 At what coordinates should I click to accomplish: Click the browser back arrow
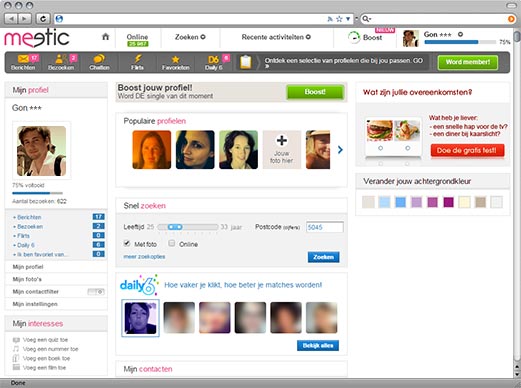click(11, 19)
